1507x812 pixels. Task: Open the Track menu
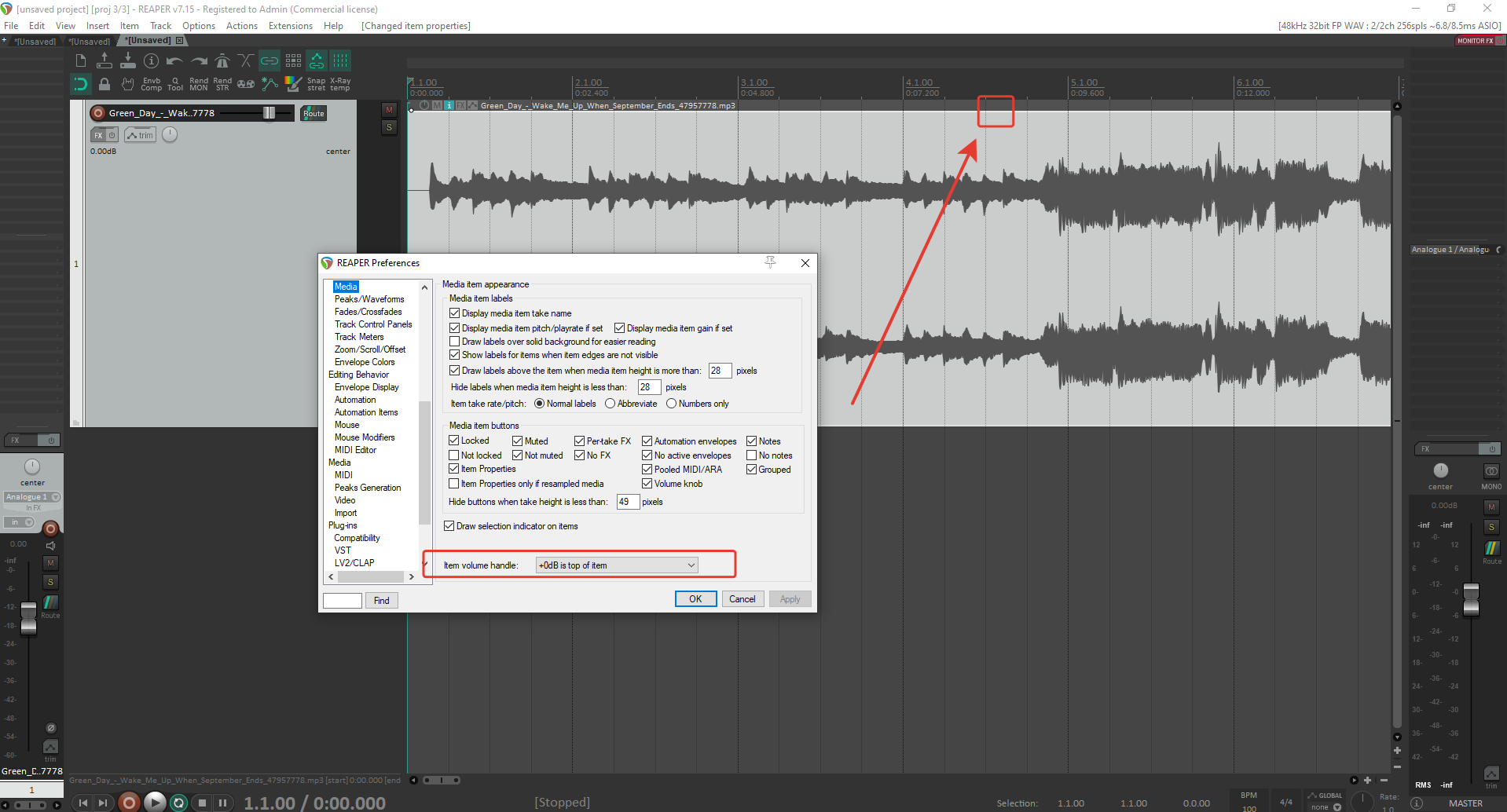160,26
